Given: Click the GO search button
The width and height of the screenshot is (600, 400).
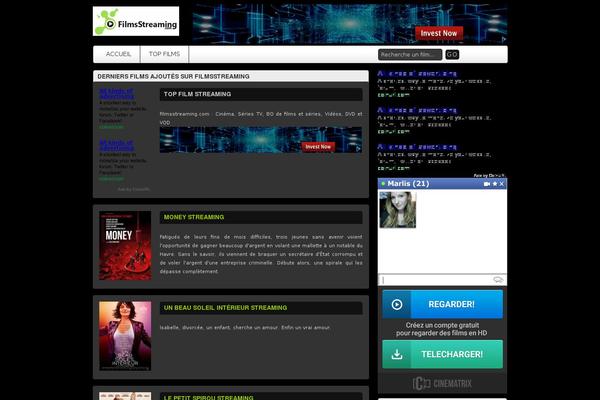Looking at the screenshot, I should (452, 54).
